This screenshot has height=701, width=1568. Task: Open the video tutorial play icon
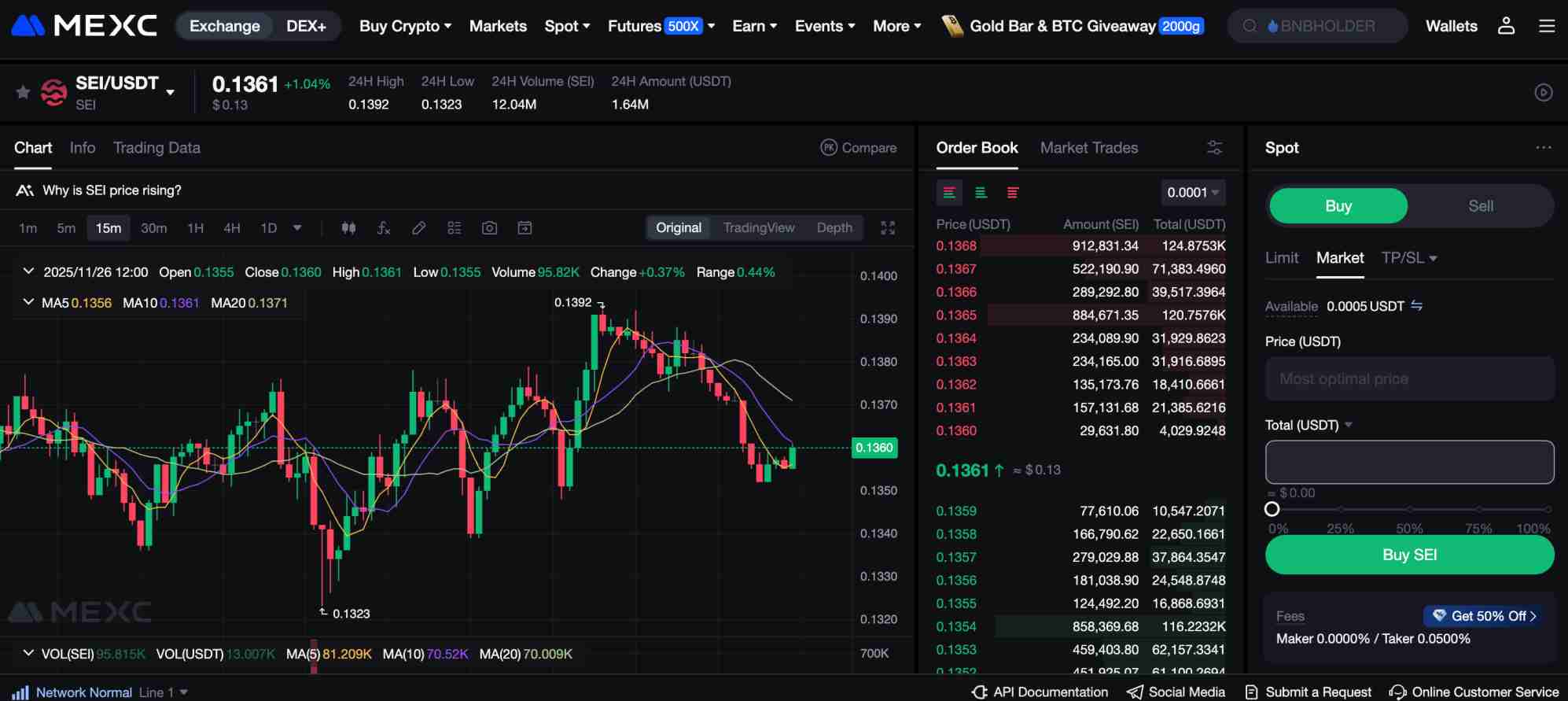click(1544, 93)
